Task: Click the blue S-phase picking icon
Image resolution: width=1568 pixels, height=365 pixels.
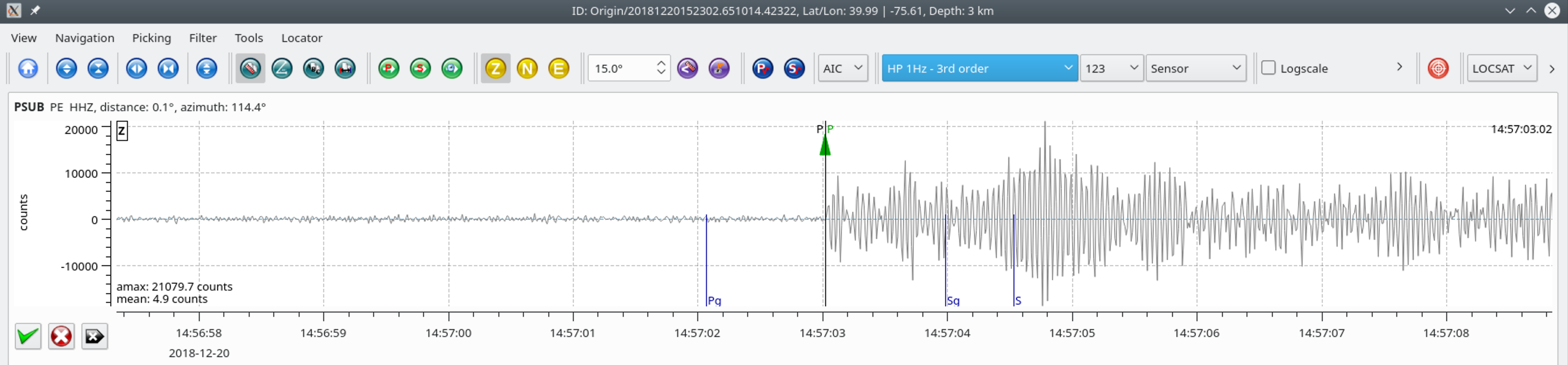Action: pyautogui.click(x=795, y=68)
